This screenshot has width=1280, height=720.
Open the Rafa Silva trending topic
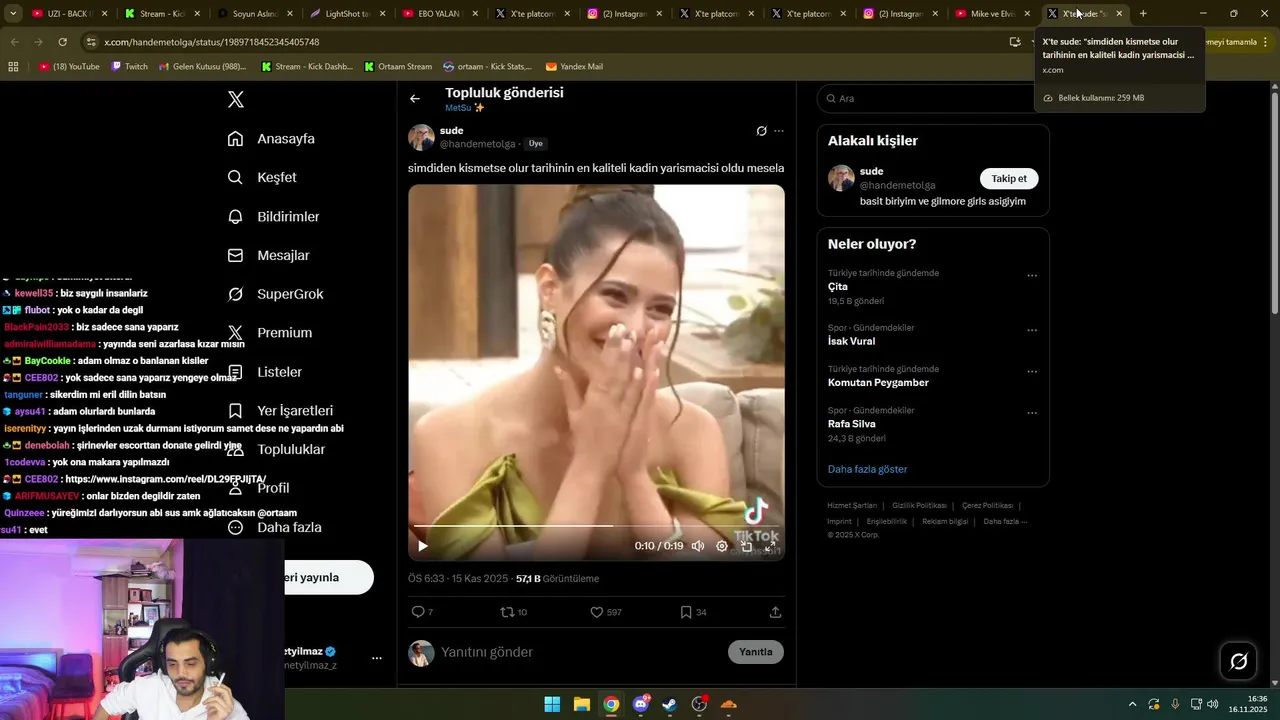pyautogui.click(x=852, y=424)
